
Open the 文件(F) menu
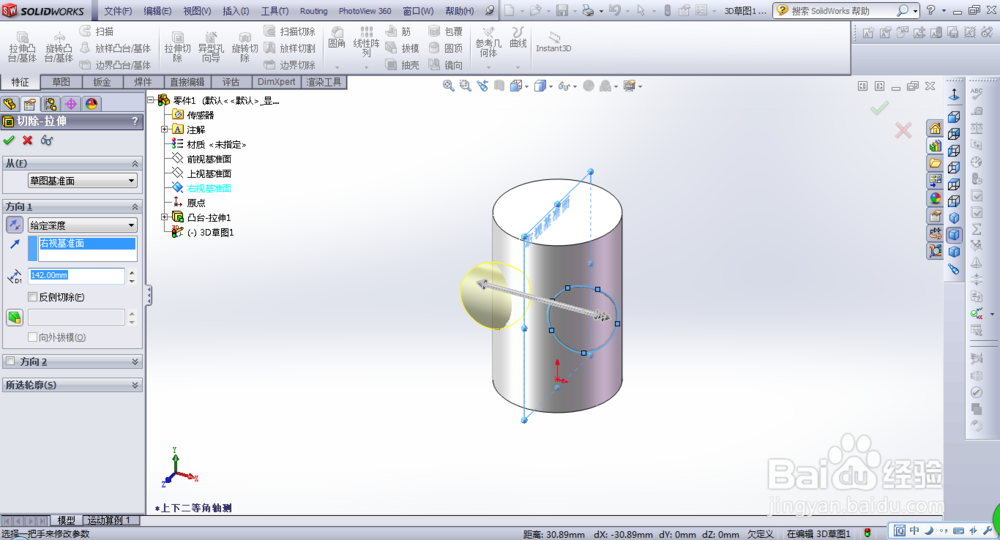coord(118,11)
